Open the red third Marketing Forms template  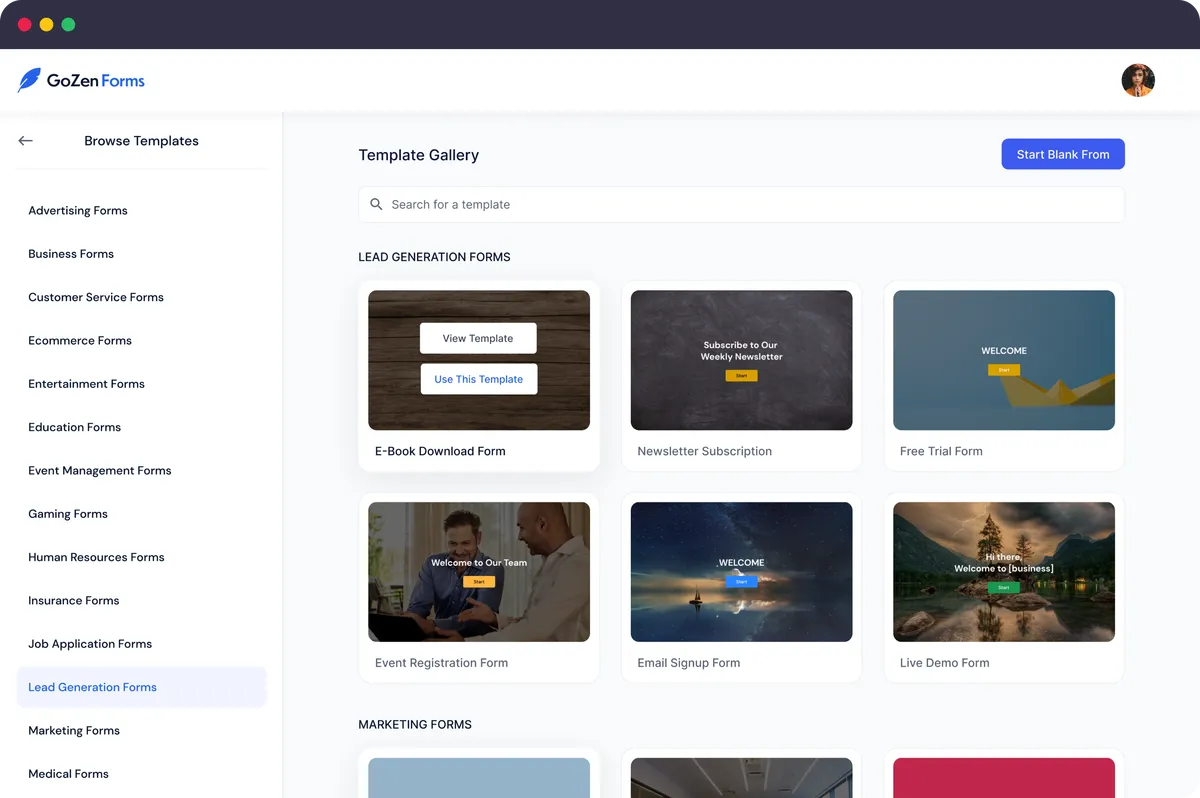(x=1004, y=778)
